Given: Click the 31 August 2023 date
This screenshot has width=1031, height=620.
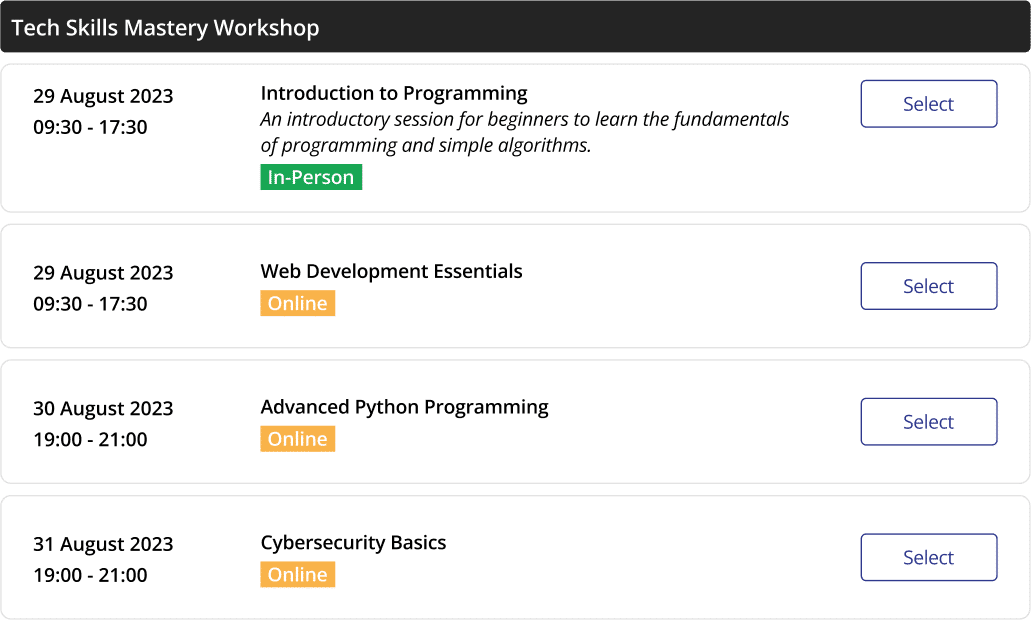Looking at the screenshot, I should pos(103,544).
